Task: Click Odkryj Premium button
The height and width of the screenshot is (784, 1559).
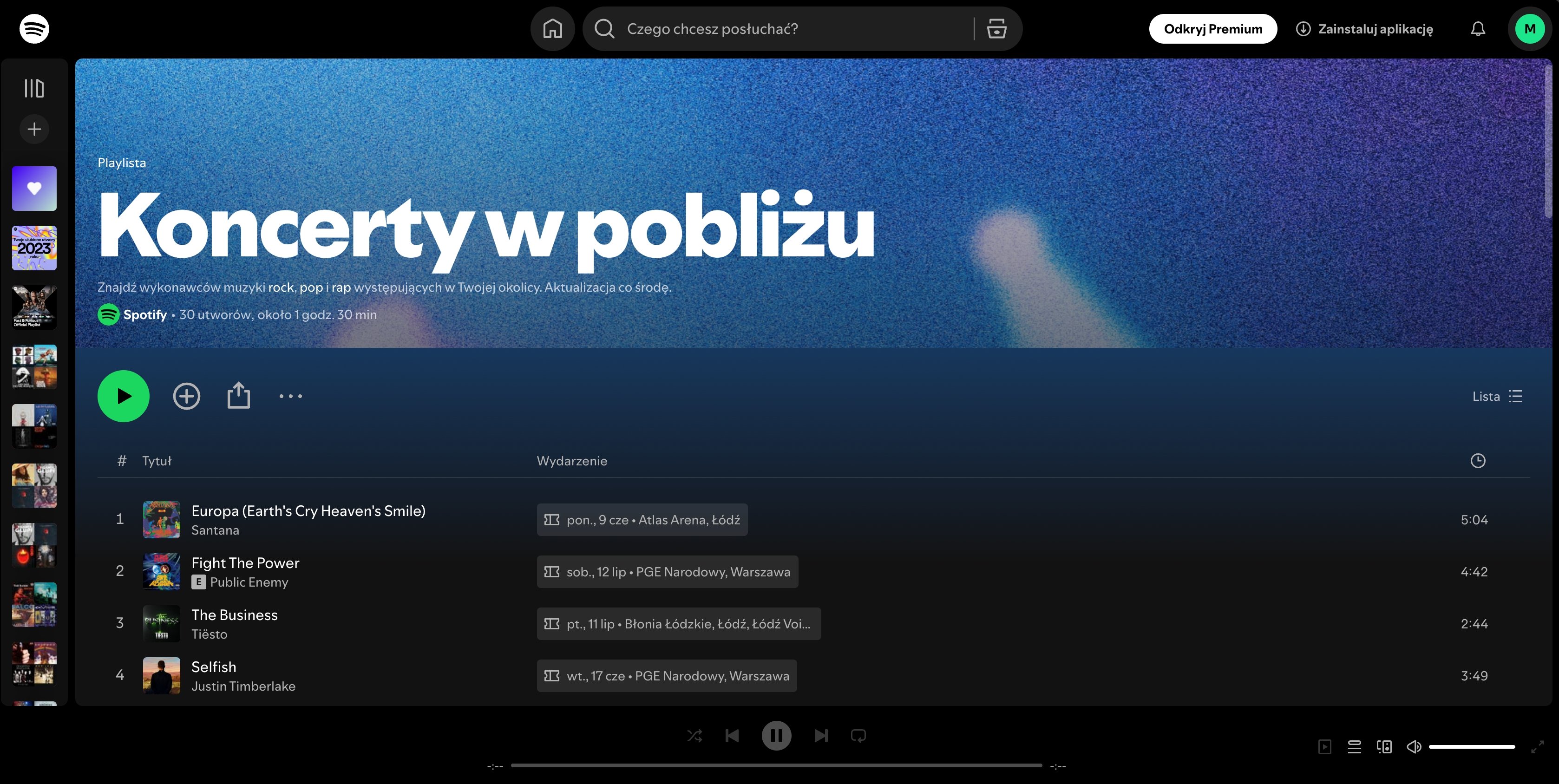Action: point(1213,28)
